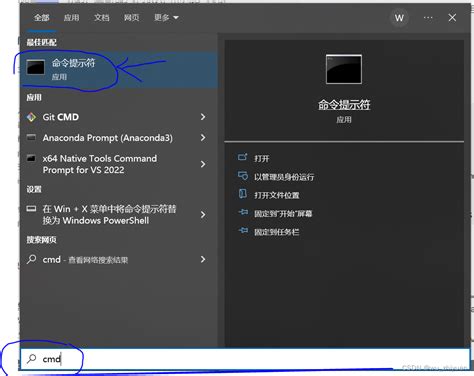Click the large 命令提示符 preview icon
This screenshot has width=474, height=376.
click(x=344, y=69)
